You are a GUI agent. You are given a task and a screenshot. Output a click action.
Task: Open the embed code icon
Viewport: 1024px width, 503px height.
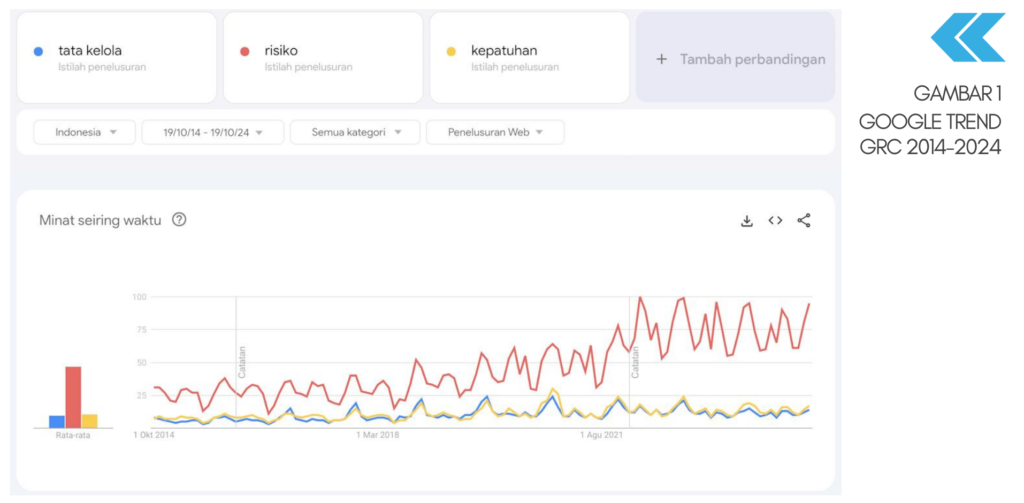coord(775,221)
